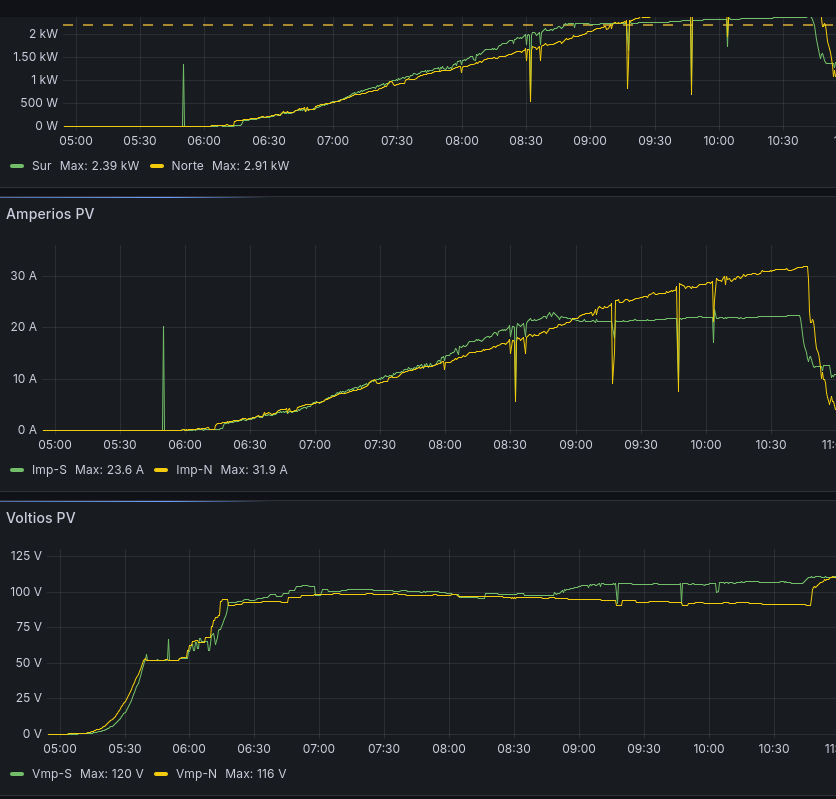Click the 20 A axis label in Amperios PV
The height and width of the screenshot is (799, 836).
(x=24, y=327)
